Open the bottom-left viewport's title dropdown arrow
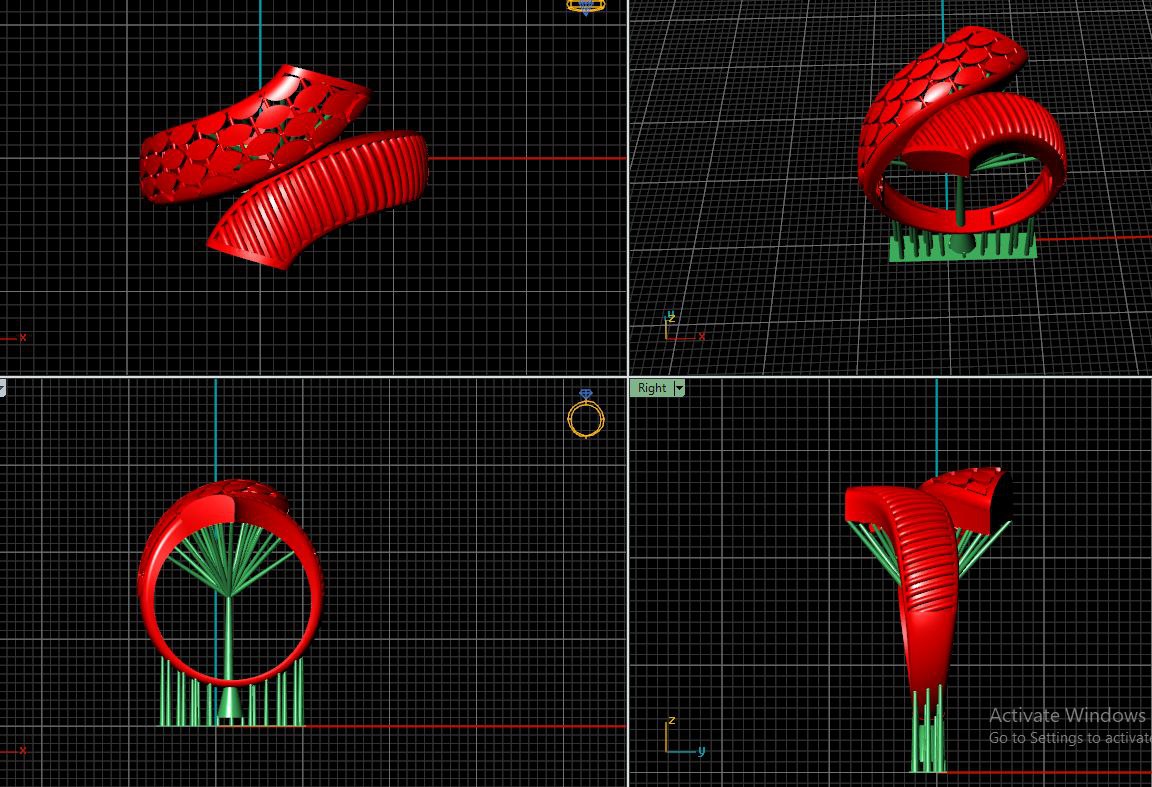The width and height of the screenshot is (1152, 787). click(x=2, y=388)
